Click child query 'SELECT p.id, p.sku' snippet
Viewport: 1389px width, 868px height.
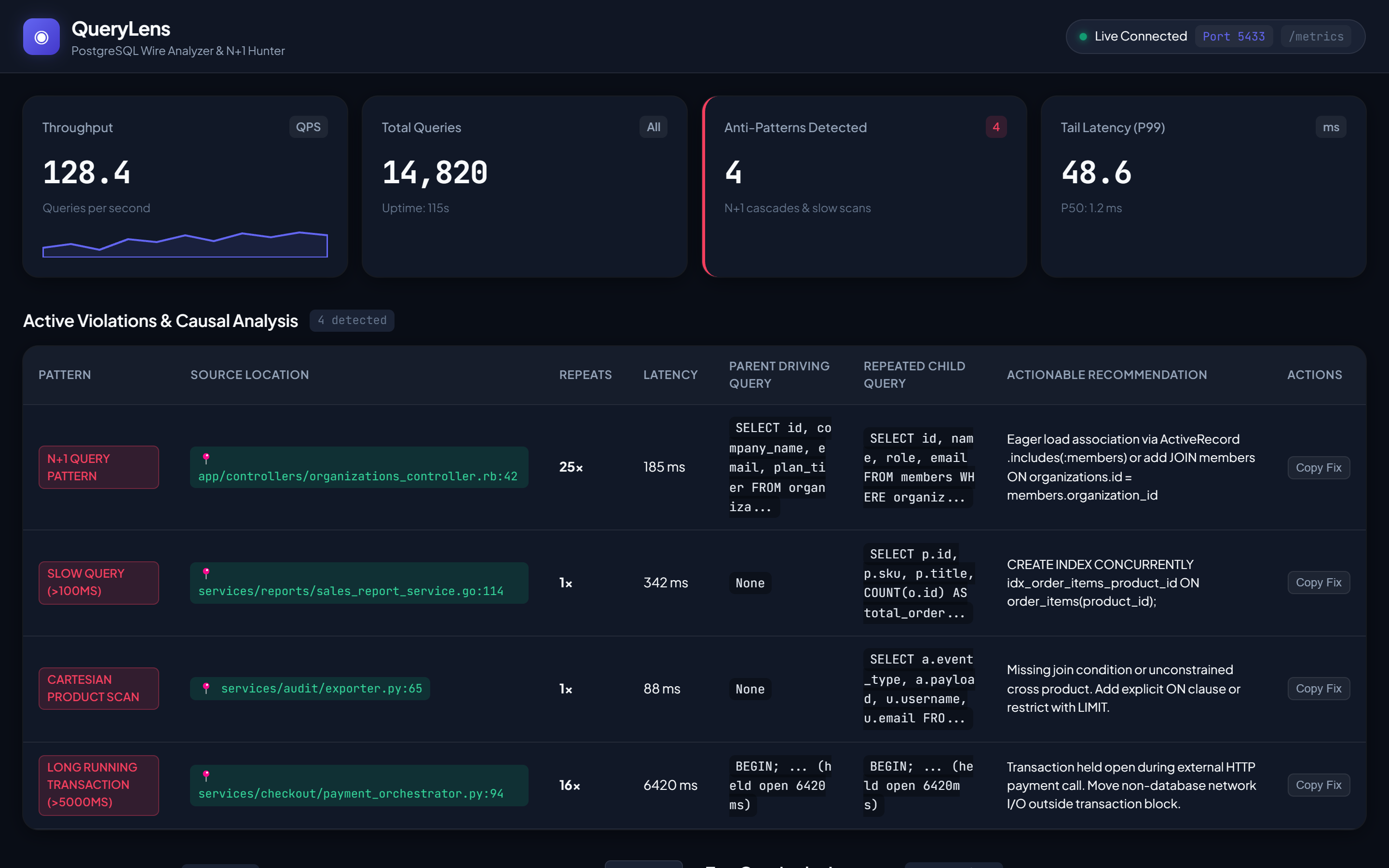tap(918, 583)
